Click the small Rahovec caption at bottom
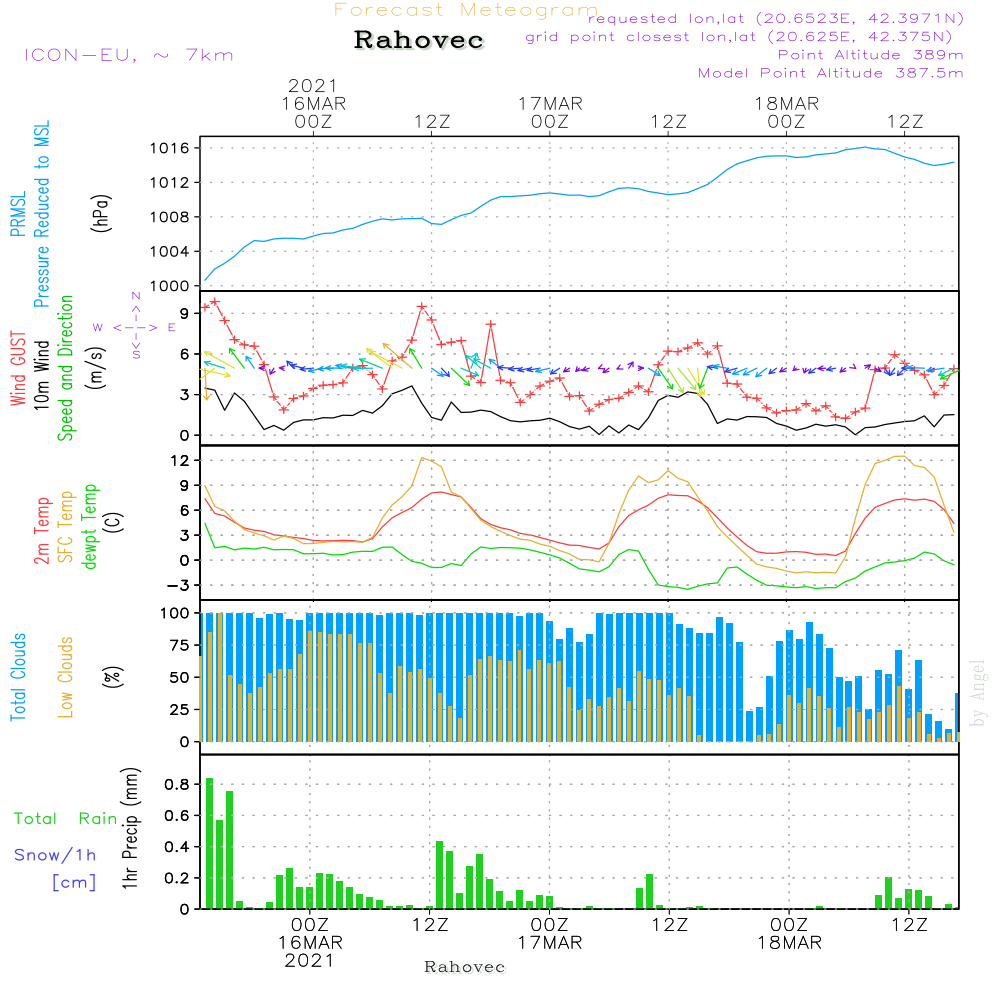 point(465,967)
